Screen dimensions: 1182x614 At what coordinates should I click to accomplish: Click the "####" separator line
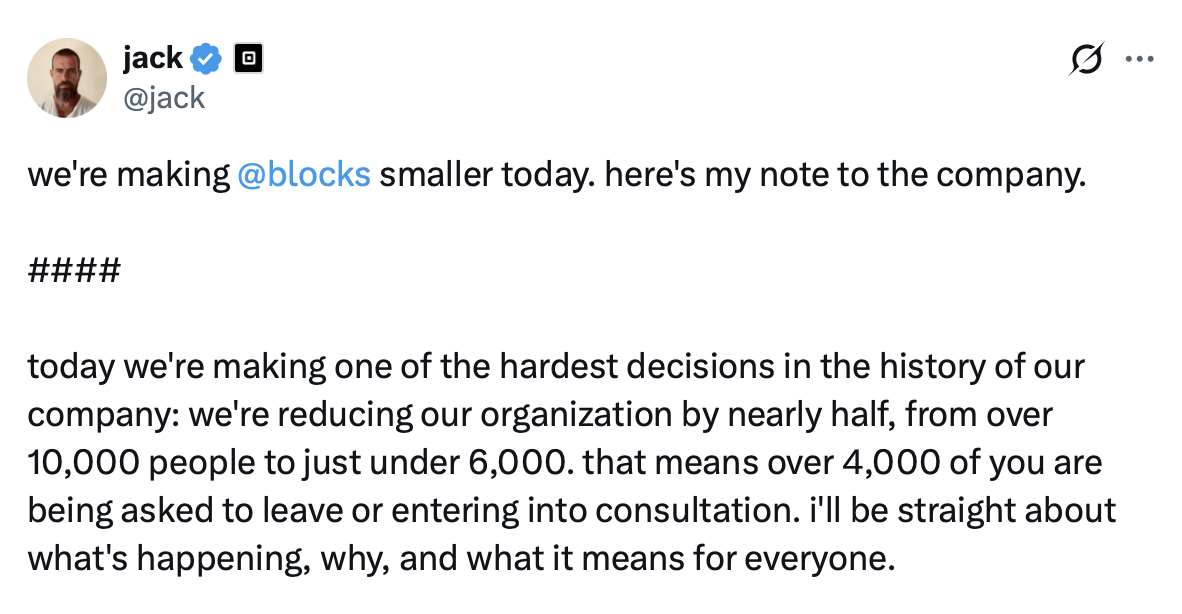coord(75,270)
